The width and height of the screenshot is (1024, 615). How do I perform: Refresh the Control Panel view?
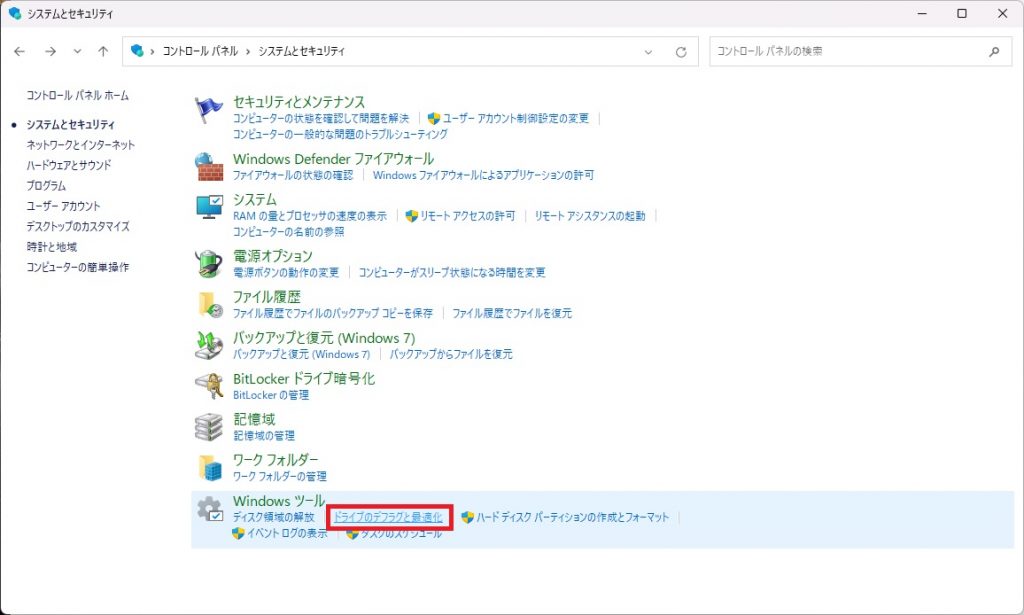(681, 52)
